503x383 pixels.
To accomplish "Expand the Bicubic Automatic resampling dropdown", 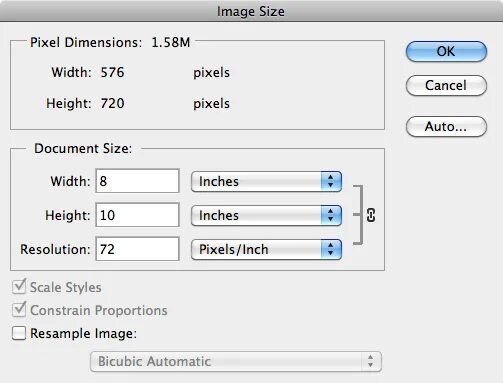I will (x=236, y=362).
